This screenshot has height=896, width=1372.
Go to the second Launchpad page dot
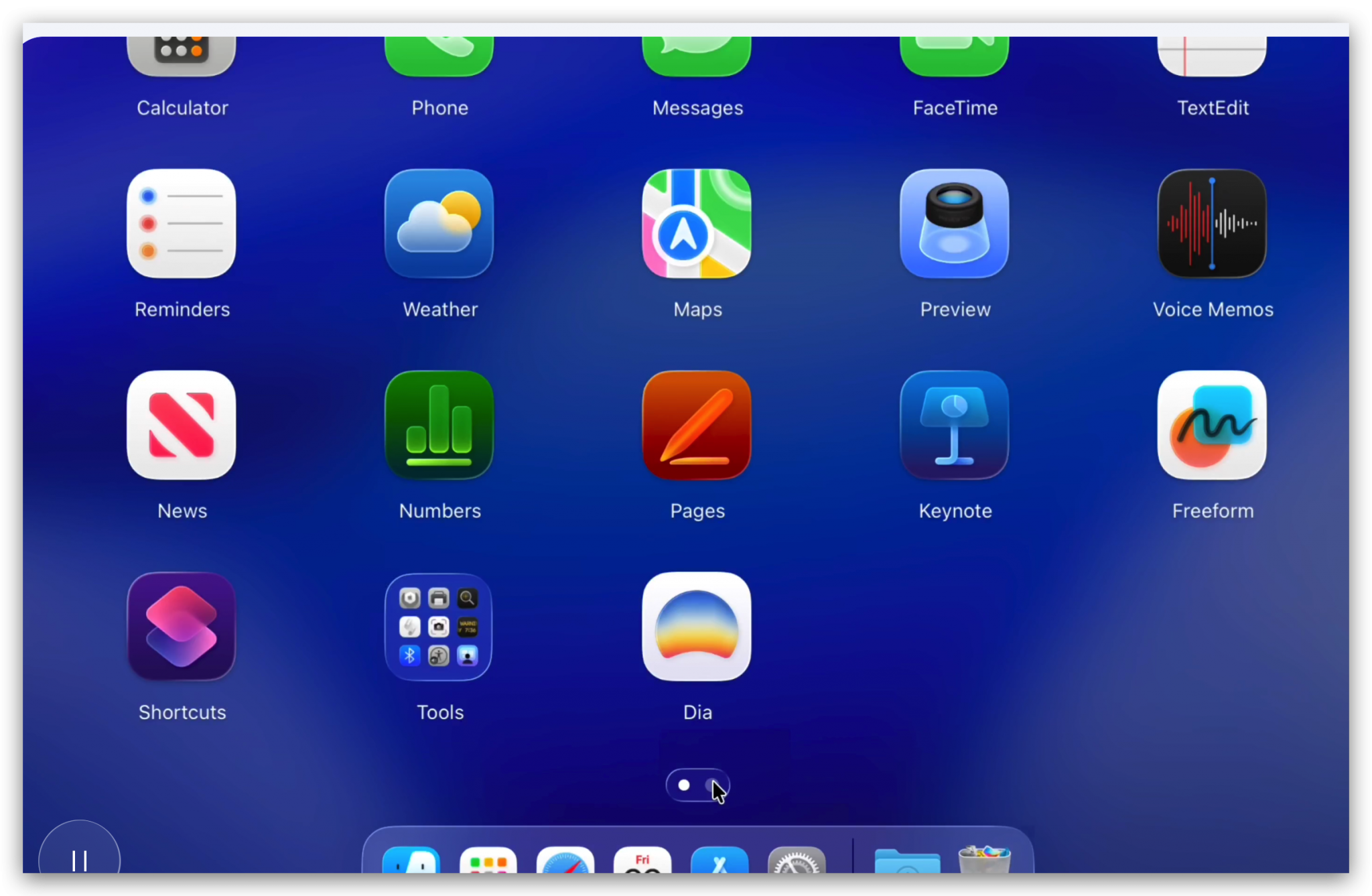(711, 785)
